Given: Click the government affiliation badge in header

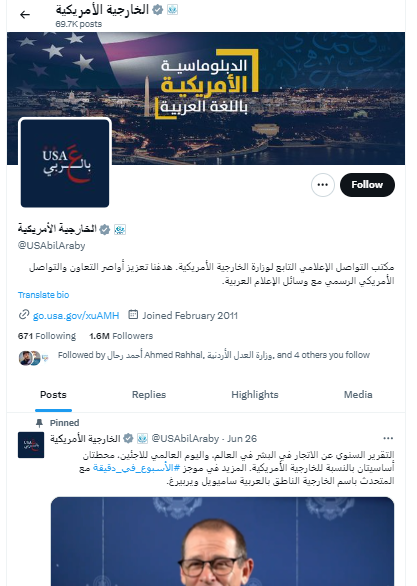Looking at the screenshot, I should click(x=172, y=10).
